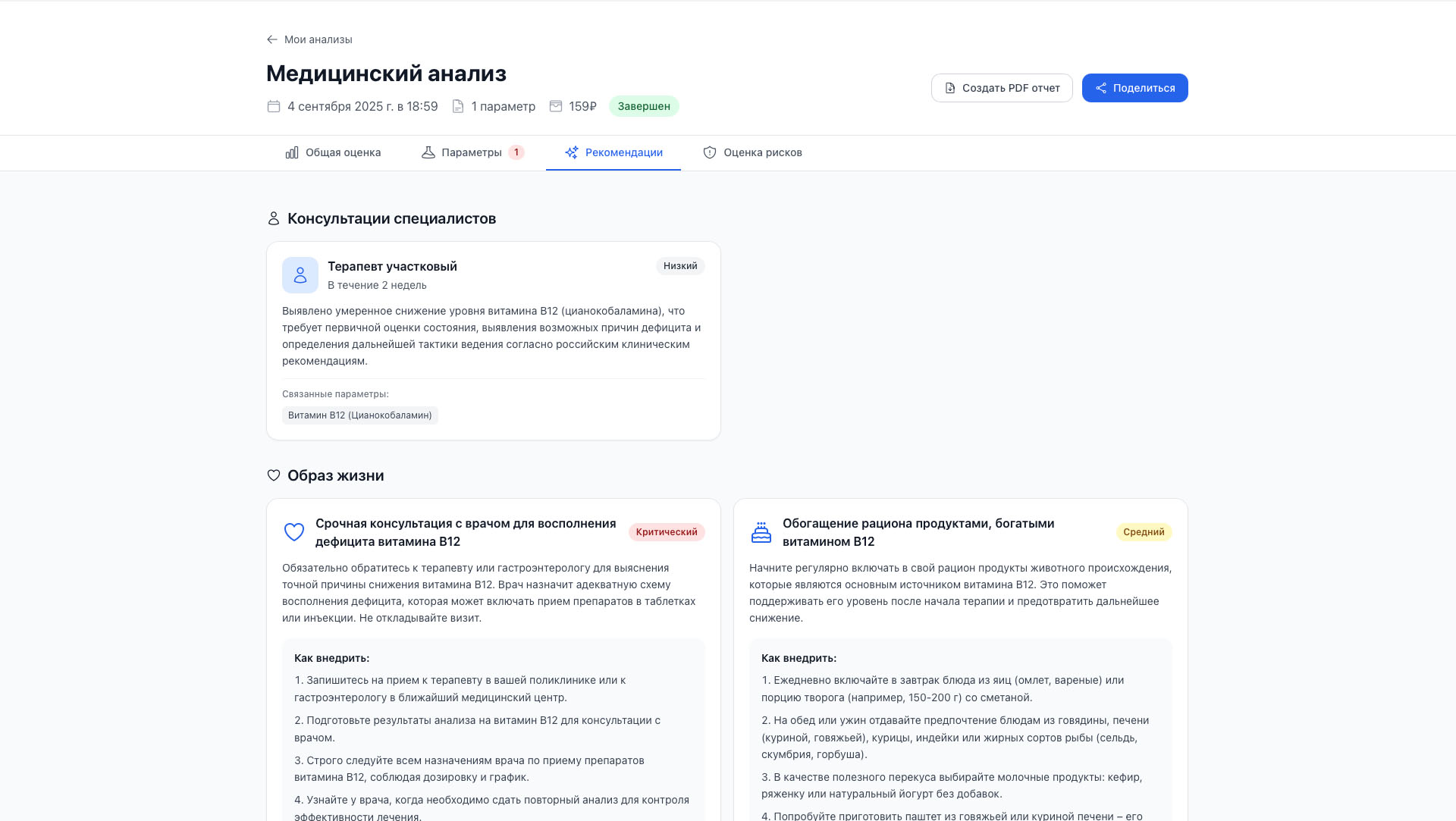Screen dimensions: 1456x821
Task: Click the bar chart icon on 'Общая оценка'
Action: (292, 152)
